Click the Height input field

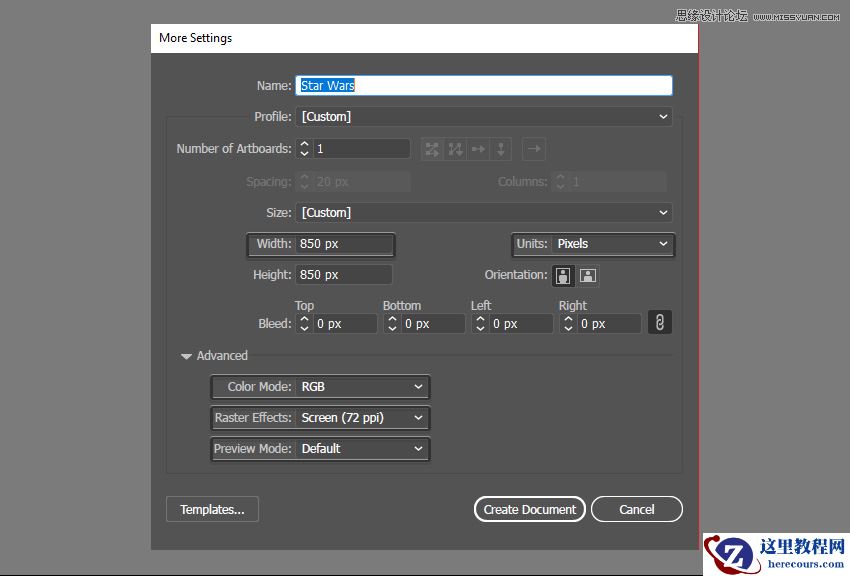pyautogui.click(x=343, y=275)
